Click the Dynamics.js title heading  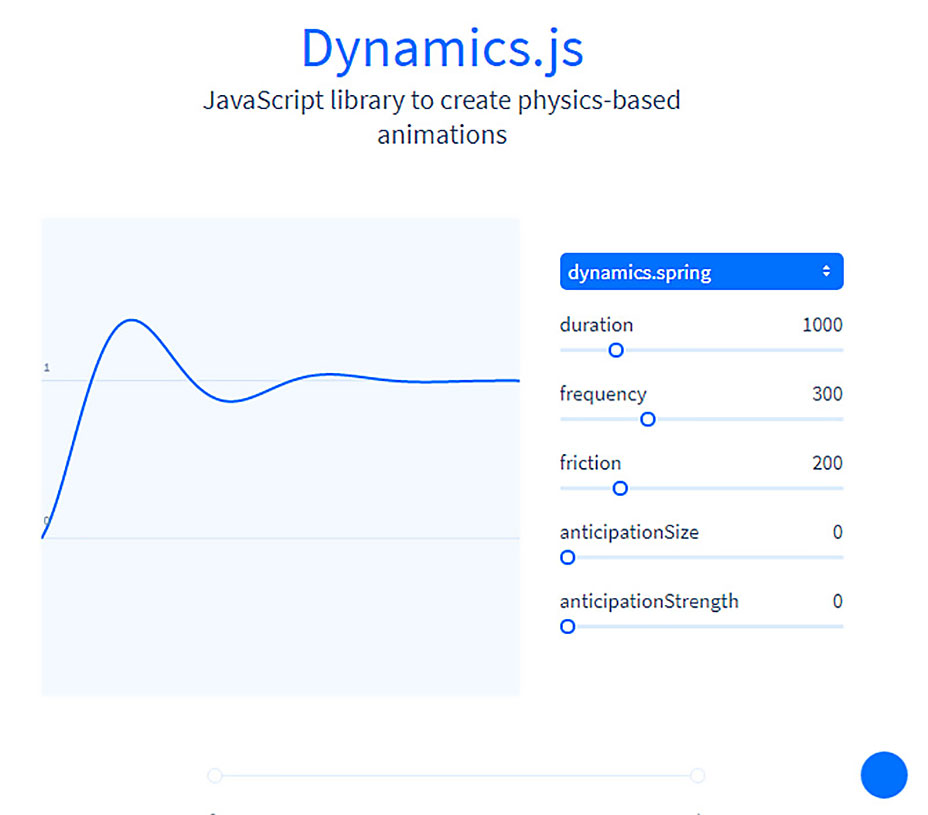pos(442,48)
